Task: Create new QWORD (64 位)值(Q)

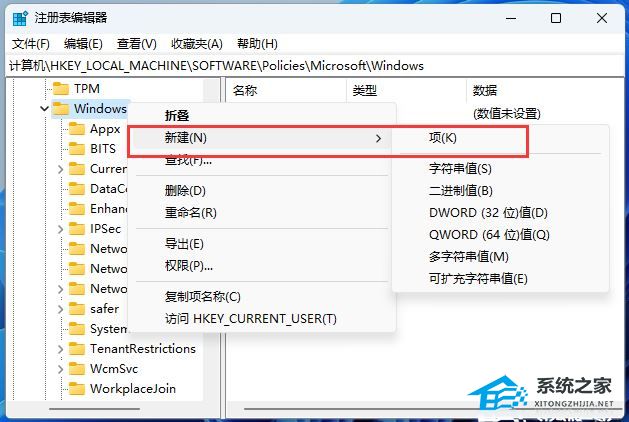Action: [500, 235]
